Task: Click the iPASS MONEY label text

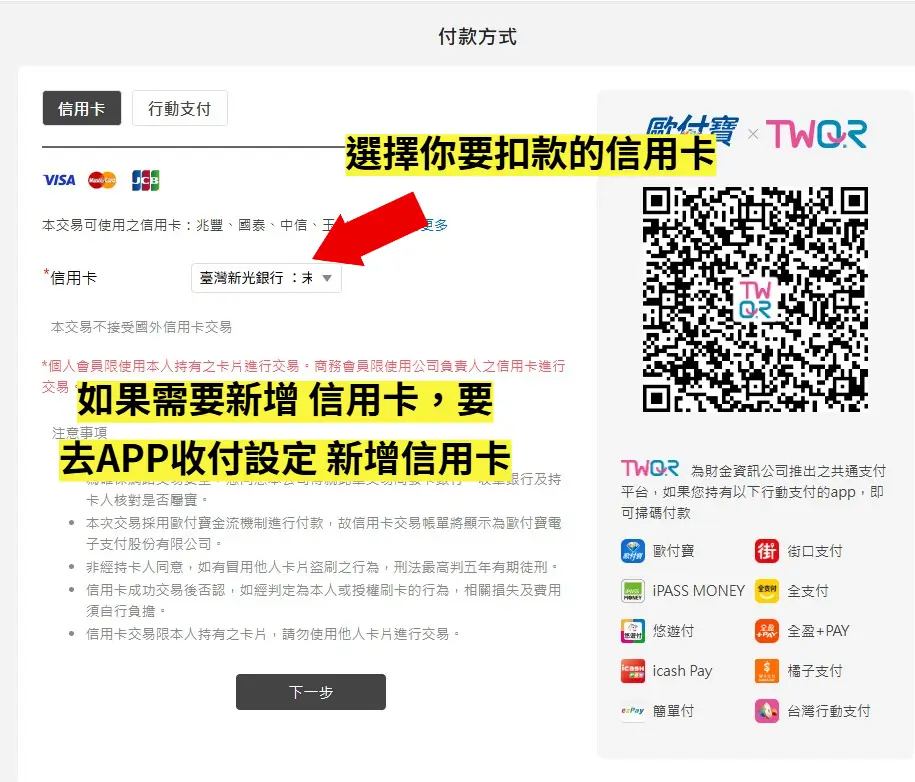Action: pyautogui.click(x=699, y=591)
